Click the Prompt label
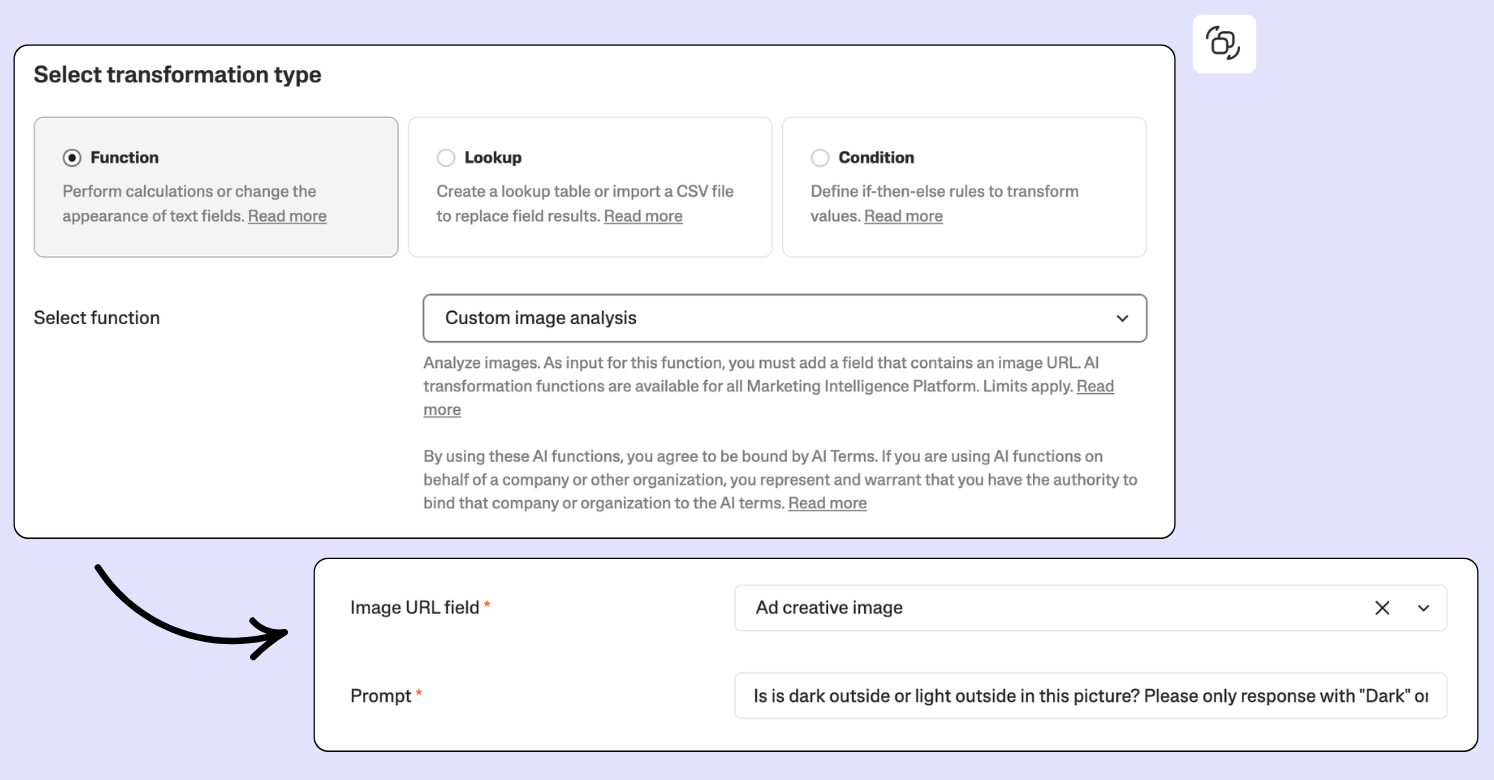The image size is (1494, 780). [x=381, y=696]
